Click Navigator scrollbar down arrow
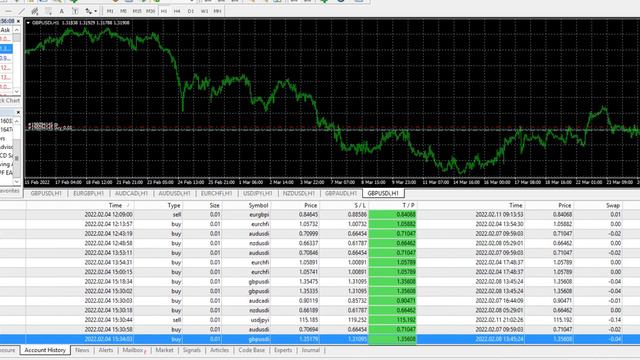Viewport: 640px width, 360px height. (x=17, y=182)
